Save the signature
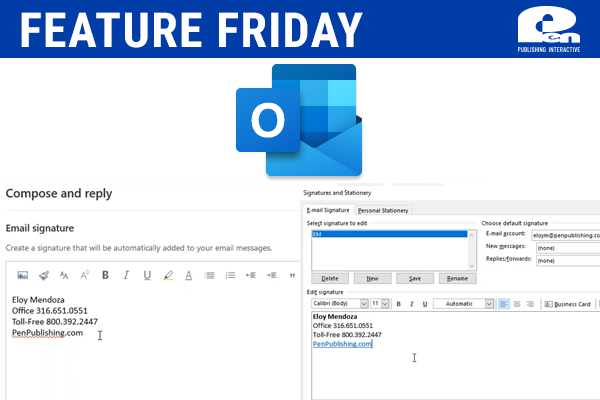 pyautogui.click(x=415, y=278)
